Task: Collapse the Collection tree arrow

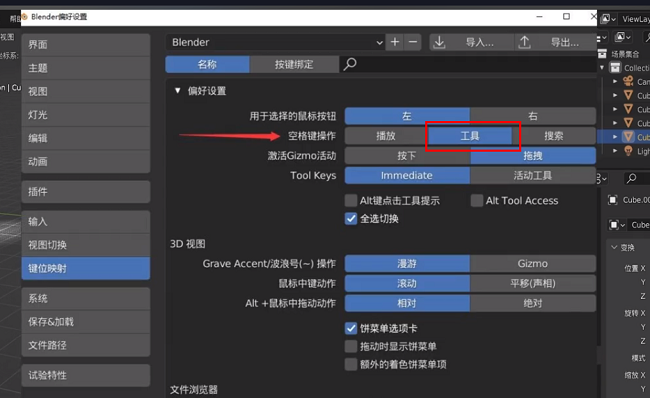Action: (602, 68)
